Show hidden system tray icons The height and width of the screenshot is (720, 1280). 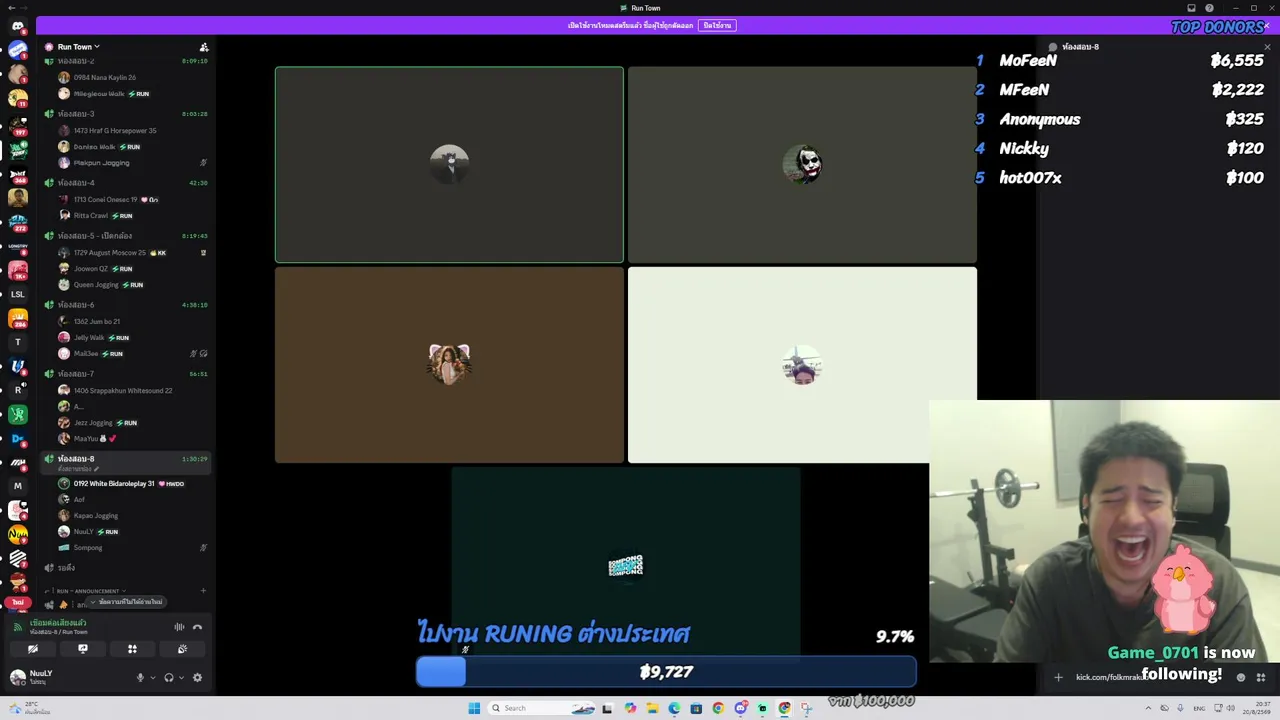coord(1148,708)
